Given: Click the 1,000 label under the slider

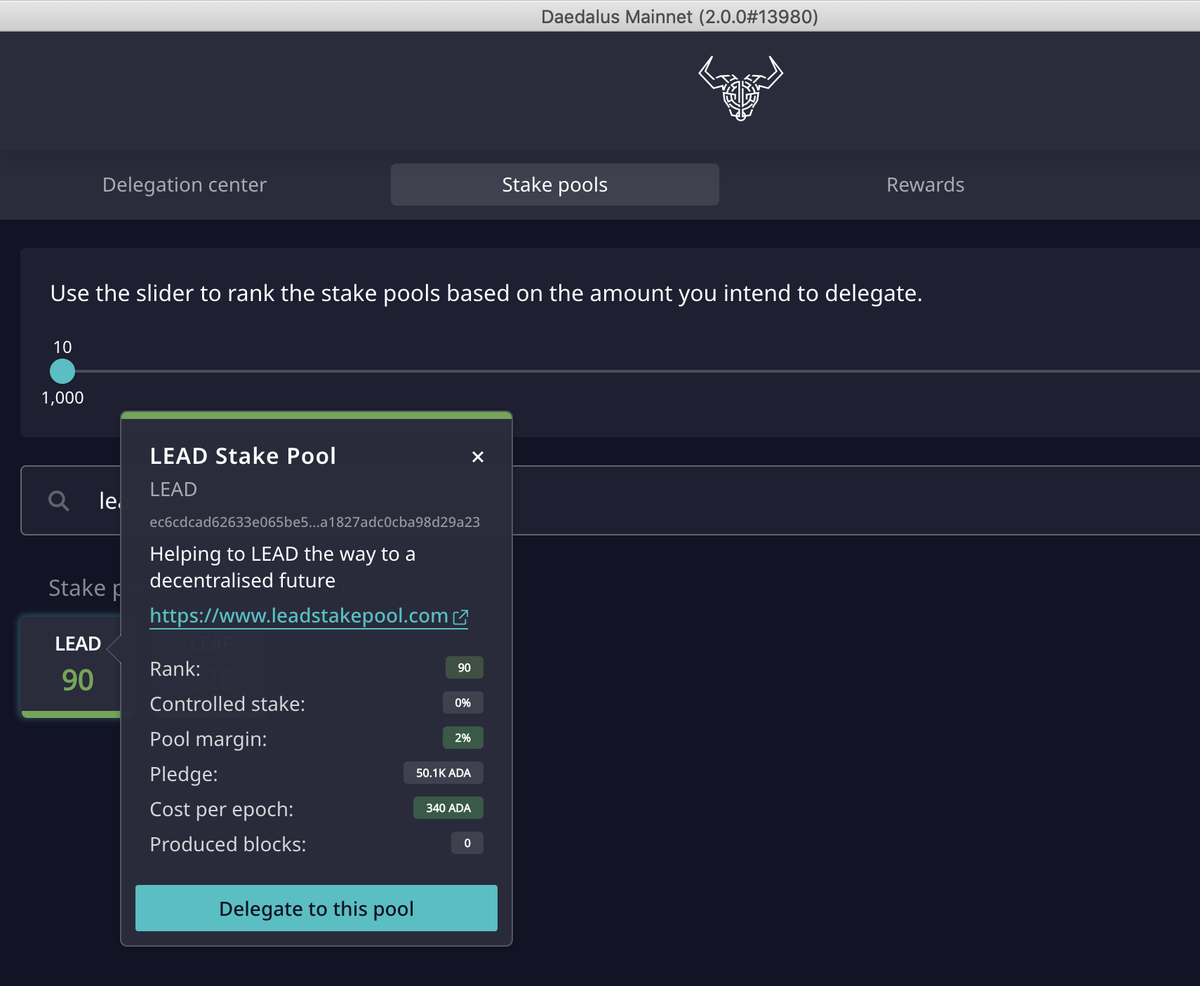Looking at the screenshot, I should [62, 398].
